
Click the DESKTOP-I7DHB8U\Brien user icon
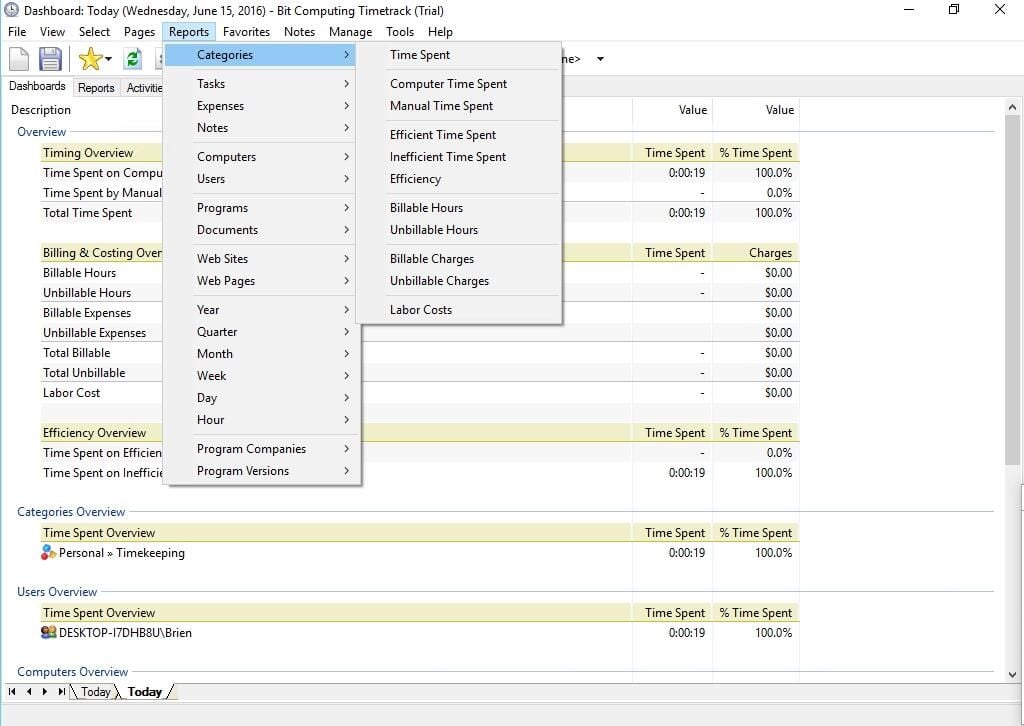[x=48, y=632]
